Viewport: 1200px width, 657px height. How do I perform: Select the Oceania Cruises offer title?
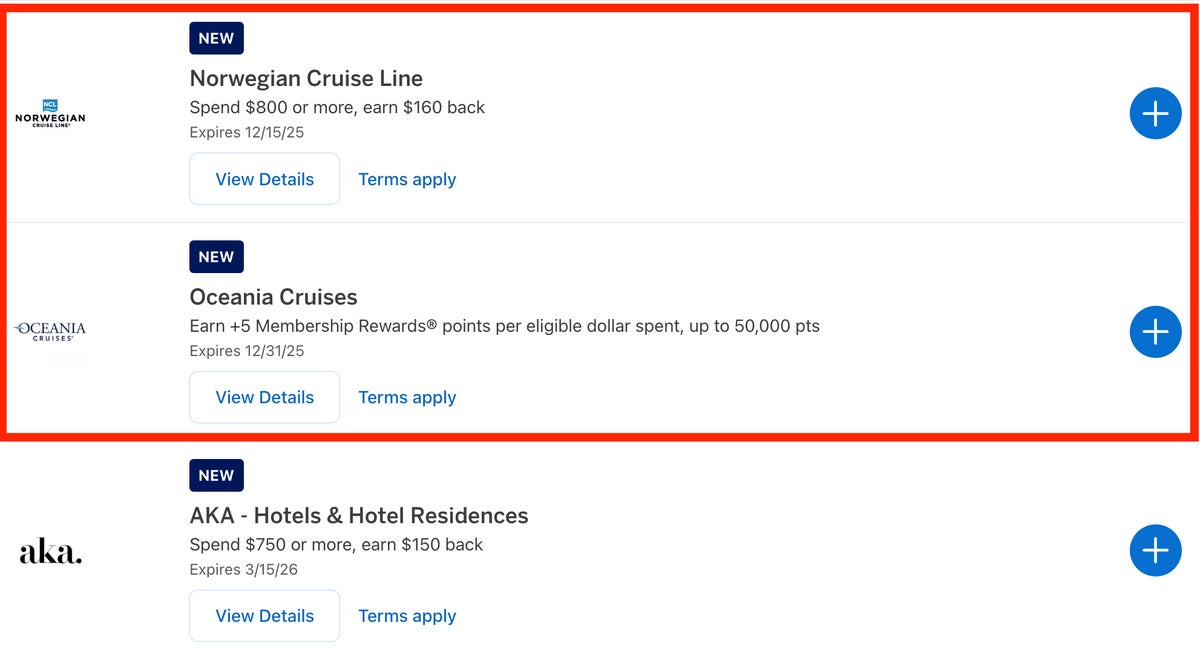pos(273,297)
